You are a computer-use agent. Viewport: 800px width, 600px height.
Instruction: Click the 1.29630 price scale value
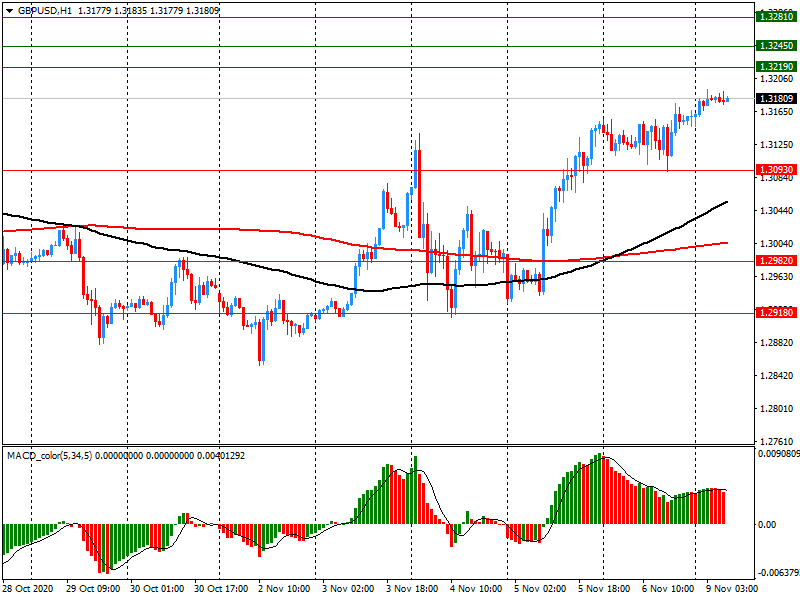coord(777,277)
